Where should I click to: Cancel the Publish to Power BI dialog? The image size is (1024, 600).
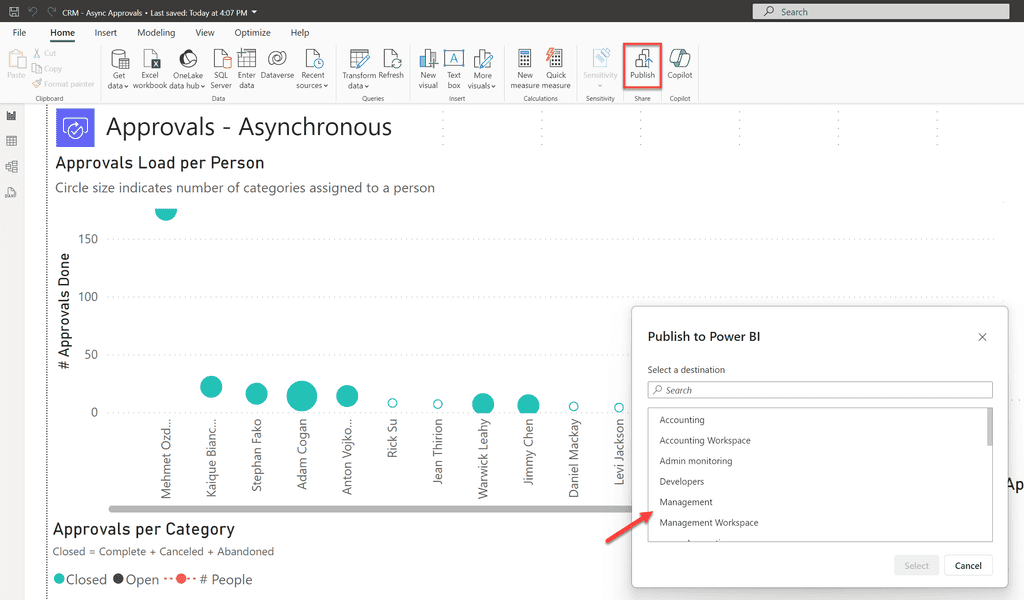click(x=967, y=564)
